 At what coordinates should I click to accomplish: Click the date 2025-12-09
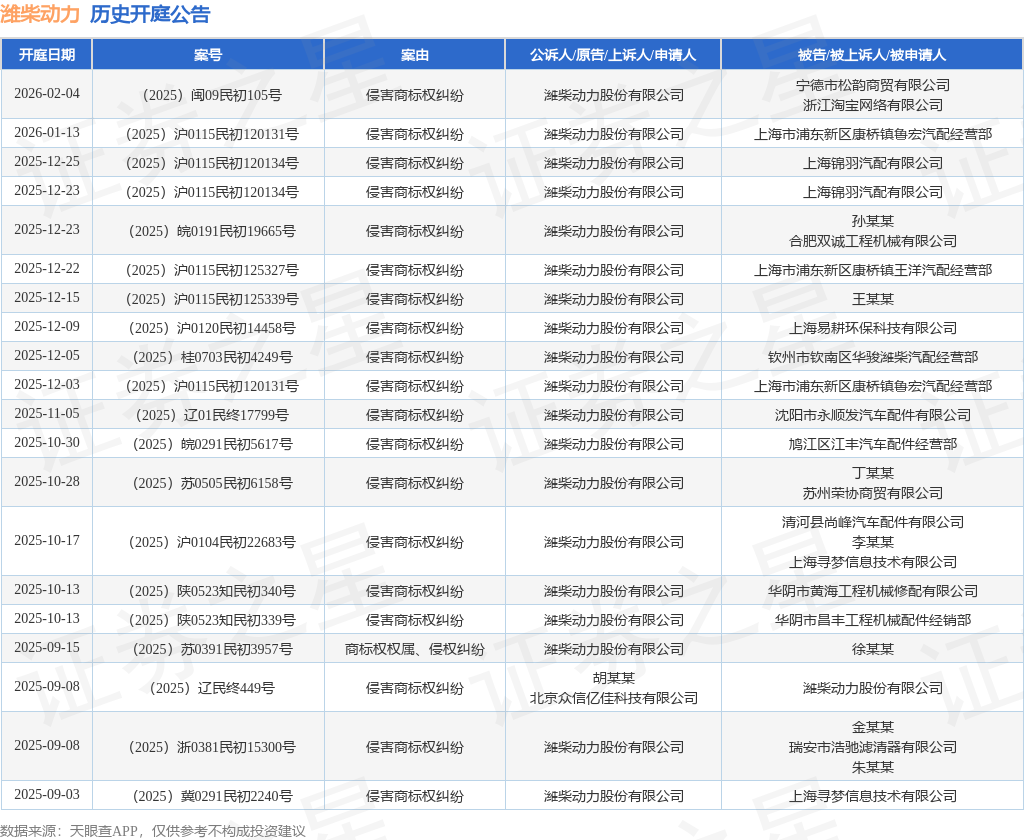tap(47, 327)
